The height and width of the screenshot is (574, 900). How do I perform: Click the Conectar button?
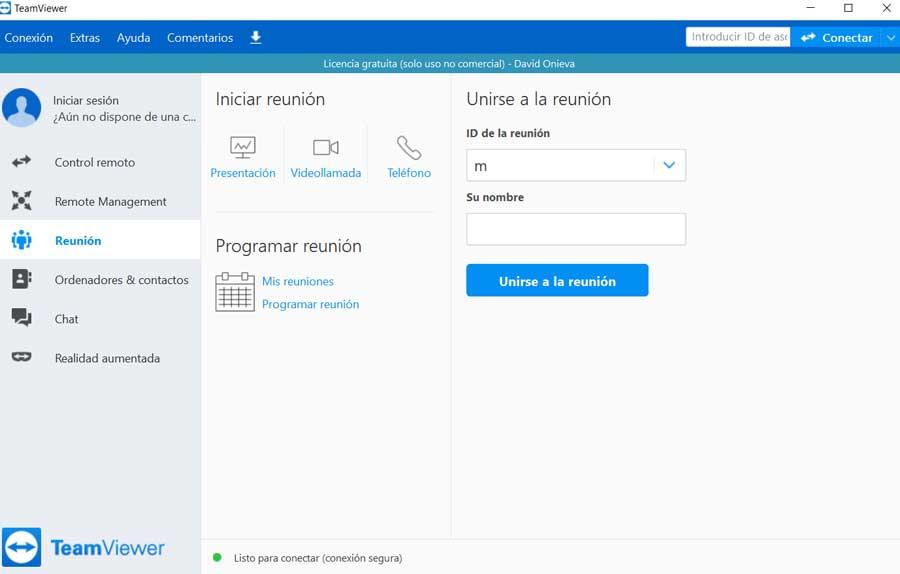pyautogui.click(x=836, y=37)
